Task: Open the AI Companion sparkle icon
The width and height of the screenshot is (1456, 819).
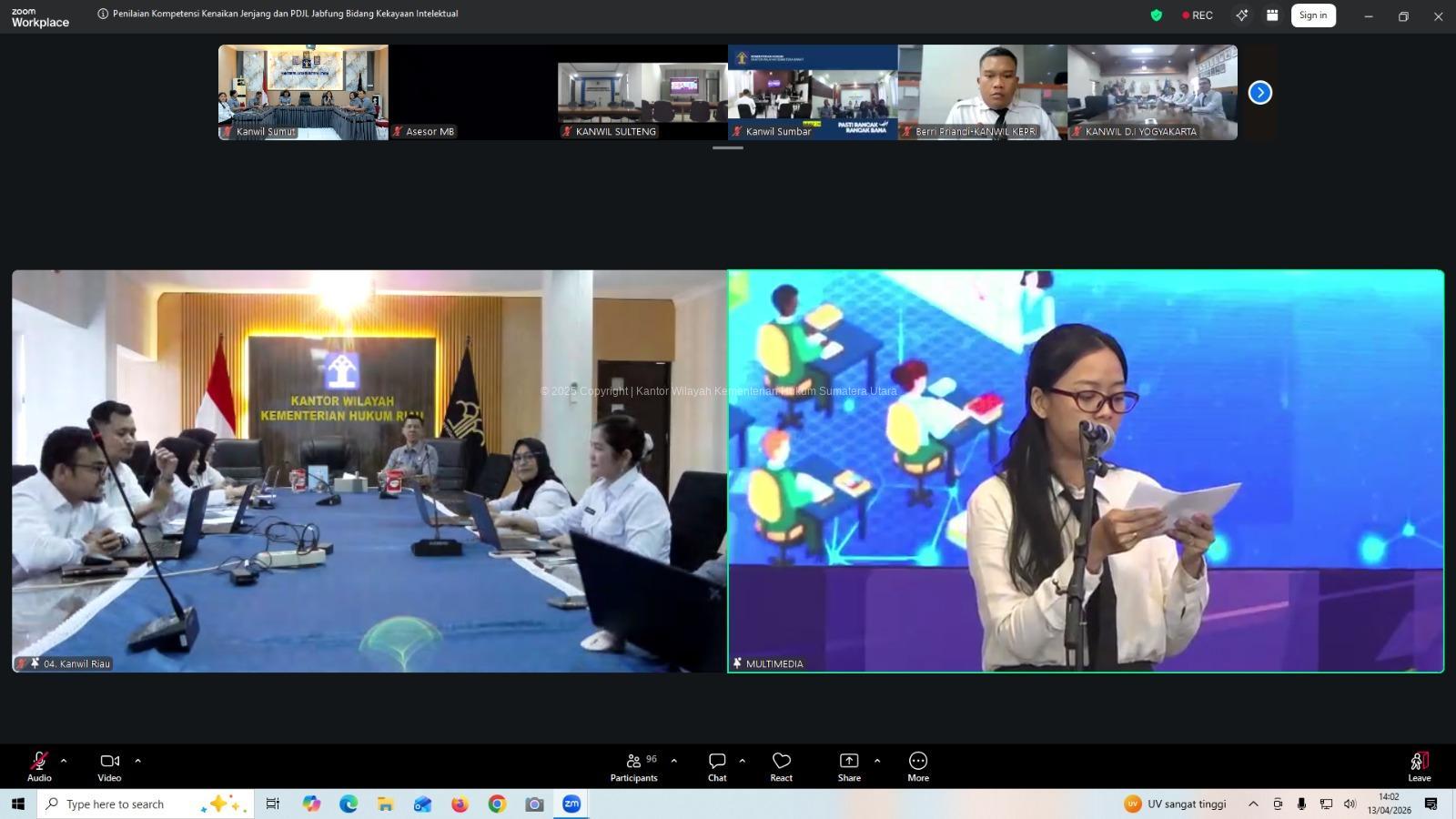Action: tap(1241, 15)
